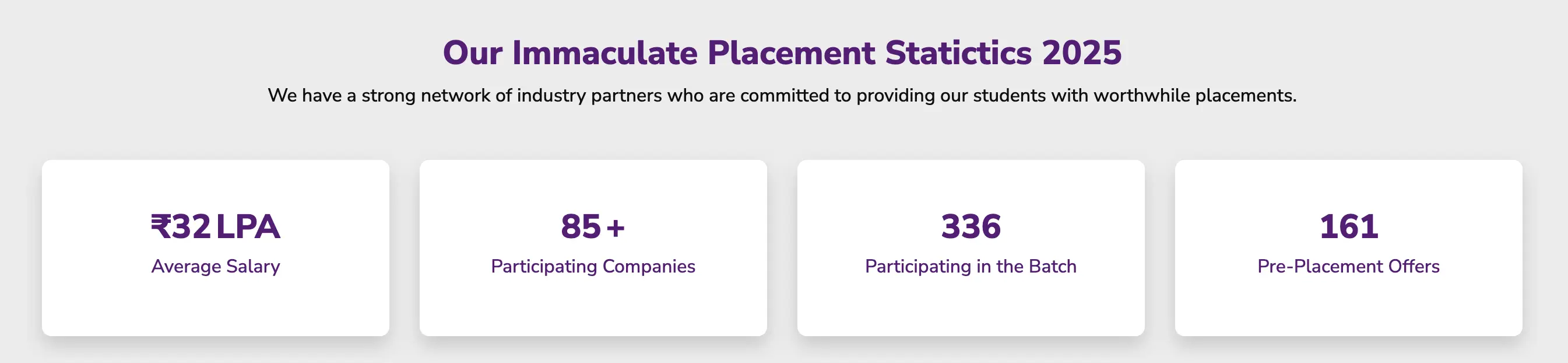Select the LPA text beside 32
This screenshot has width=1568, height=363.
[248, 226]
